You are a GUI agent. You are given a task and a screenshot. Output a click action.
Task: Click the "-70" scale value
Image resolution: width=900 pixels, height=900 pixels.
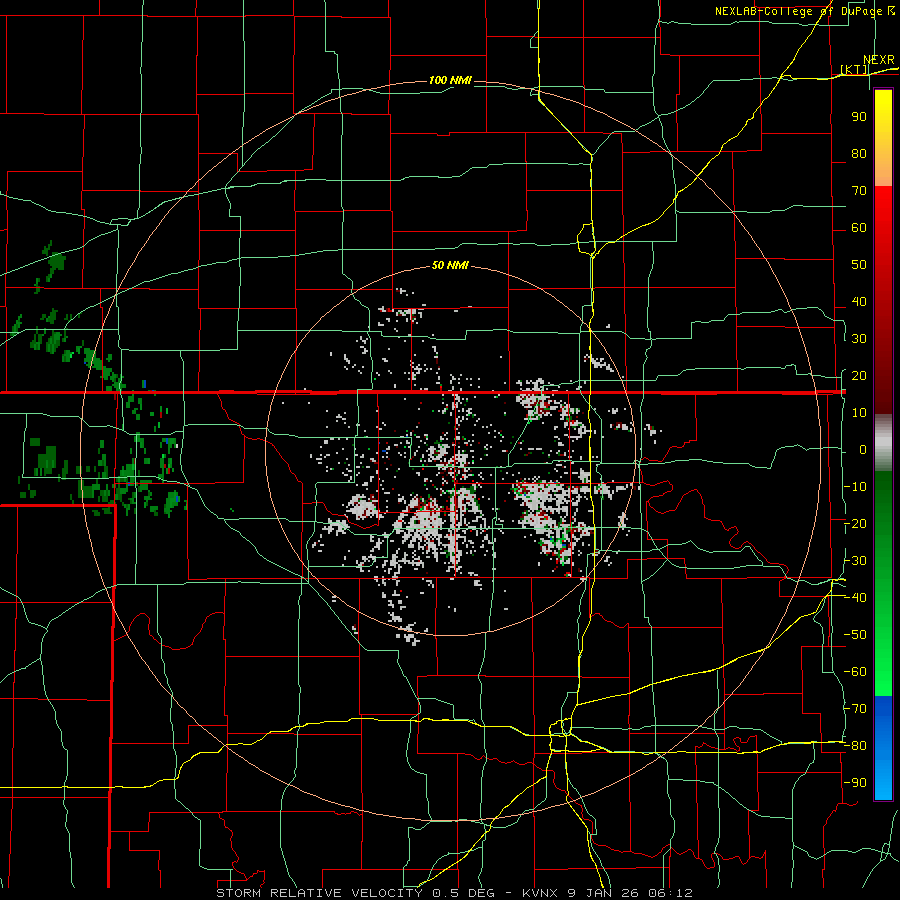[x=855, y=708]
